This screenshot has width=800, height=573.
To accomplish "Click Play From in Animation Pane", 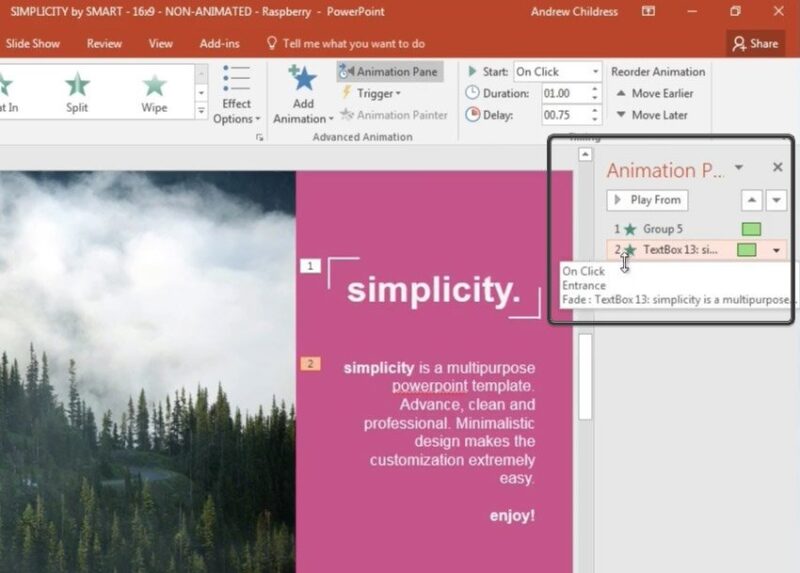I will pyautogui.click(x=647, y=200).
